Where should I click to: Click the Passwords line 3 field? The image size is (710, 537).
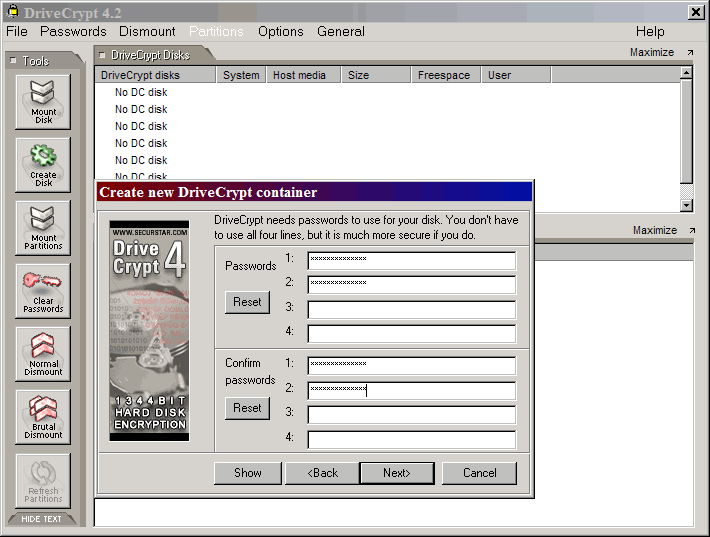(x=411, y=310)
